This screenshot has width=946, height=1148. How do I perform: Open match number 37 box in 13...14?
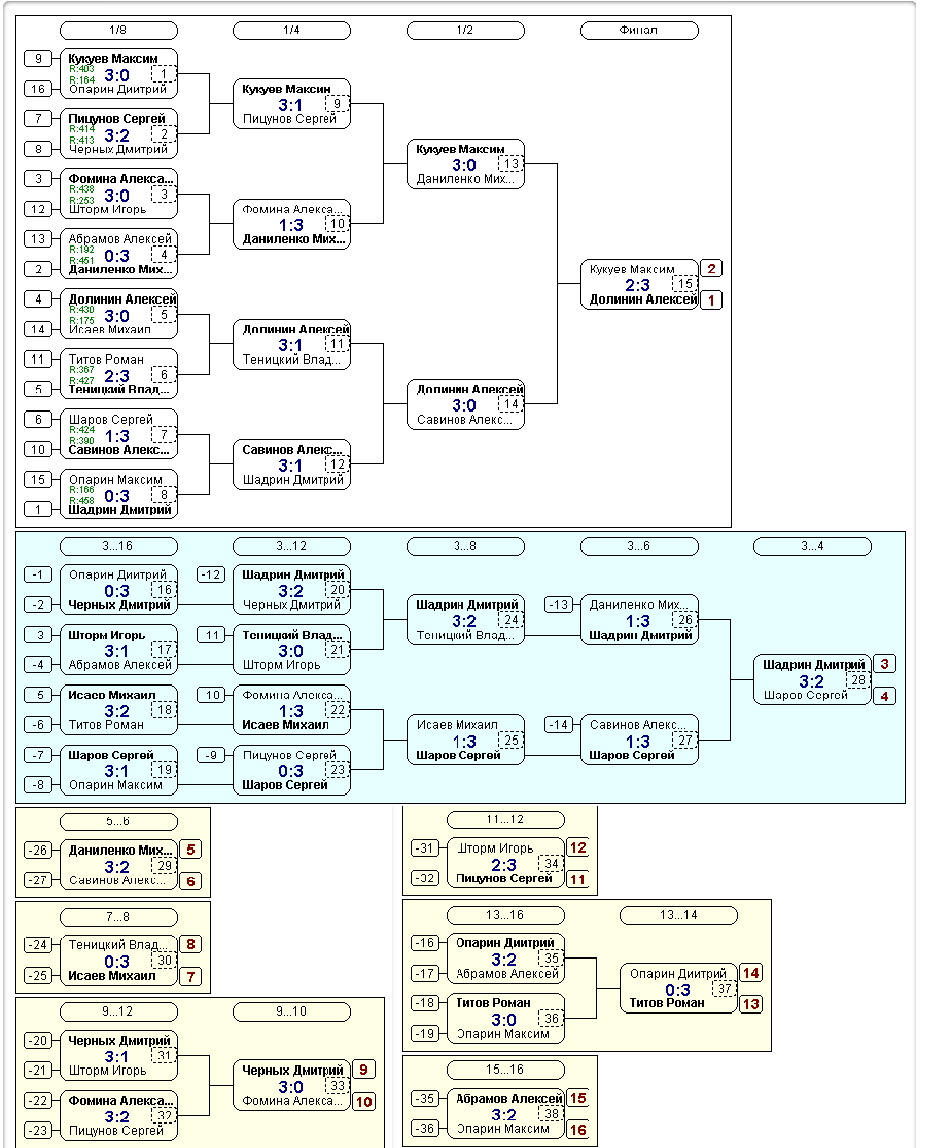point(724,989)
